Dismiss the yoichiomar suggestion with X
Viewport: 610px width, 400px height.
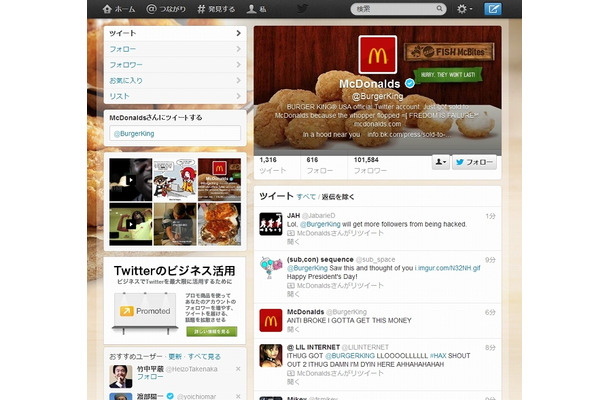[x=238, y=396]
